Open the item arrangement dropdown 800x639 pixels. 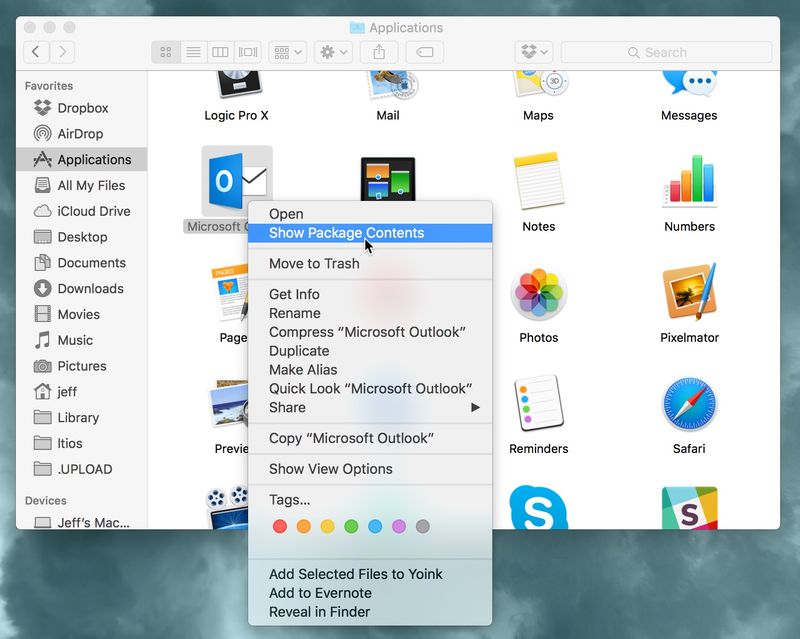coord(288,52)
